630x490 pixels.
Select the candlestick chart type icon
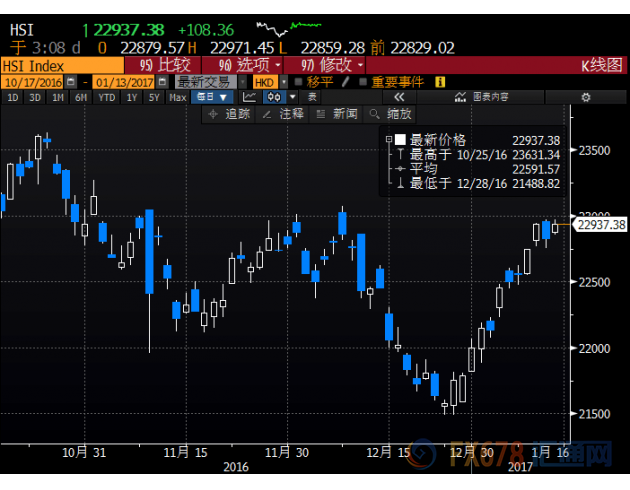[x=273, y=98]
